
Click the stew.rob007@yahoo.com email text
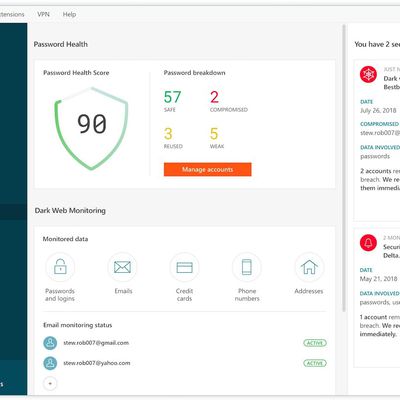pyautogui.click(x=97, y=363)
